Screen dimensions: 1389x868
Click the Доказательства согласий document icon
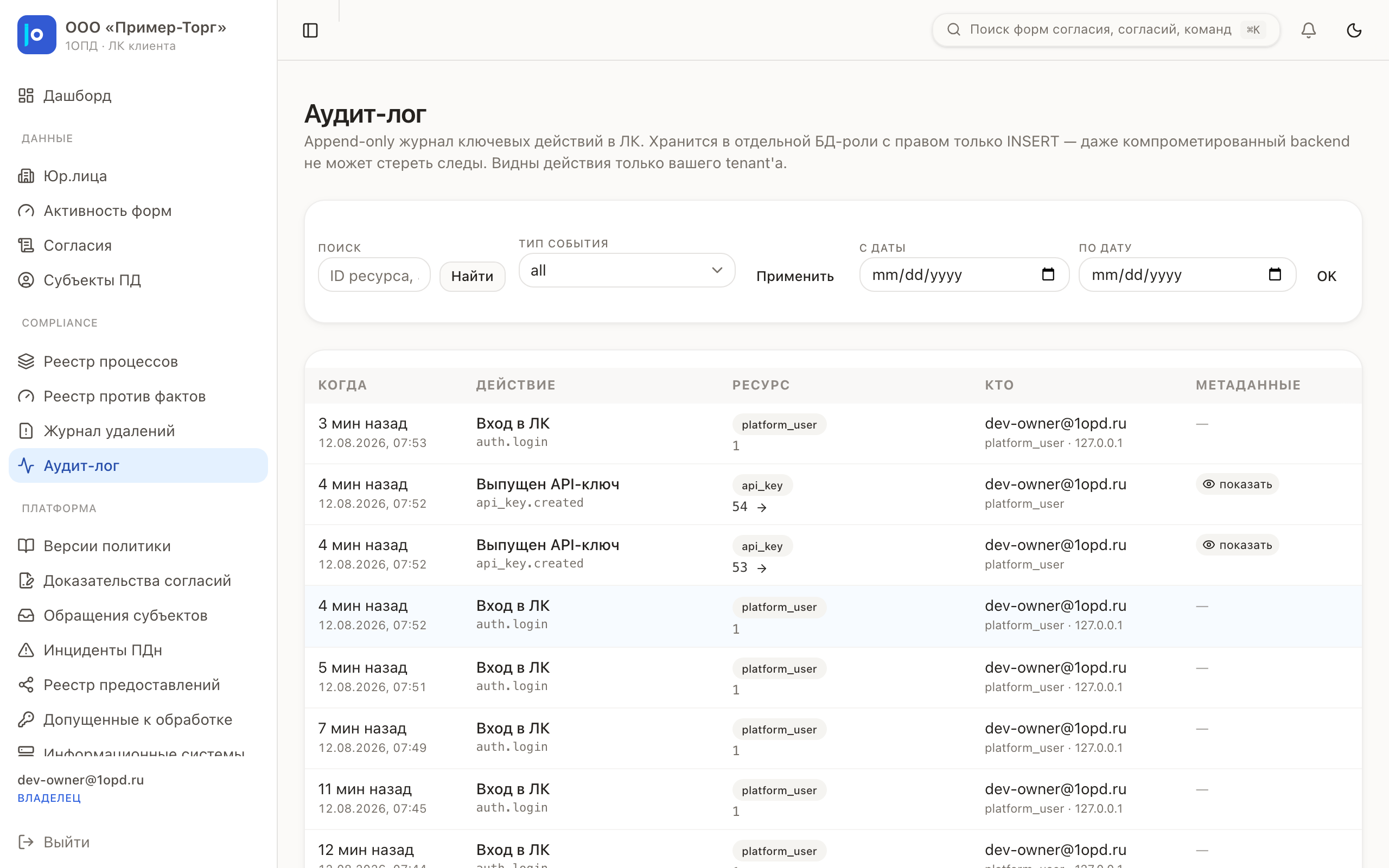point(26,580)
